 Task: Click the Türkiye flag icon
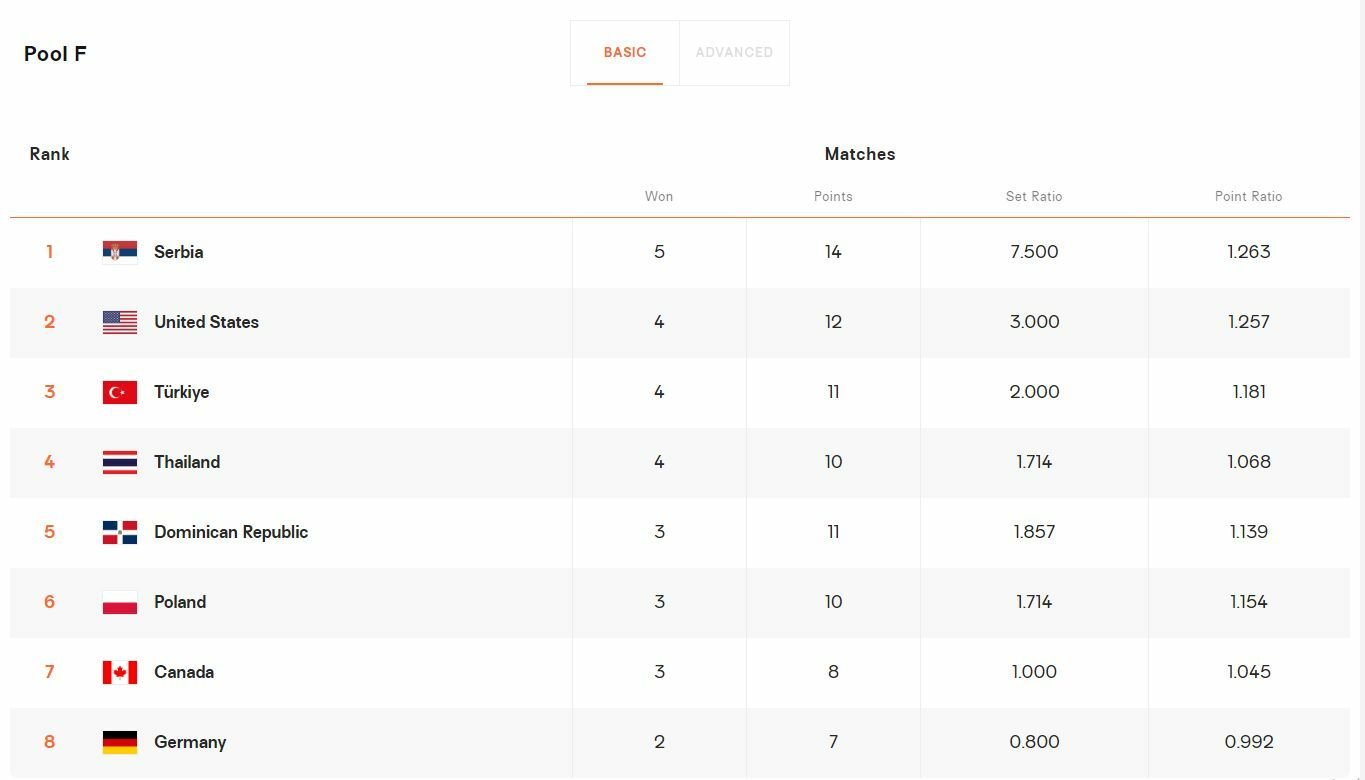tap(120, 392)
